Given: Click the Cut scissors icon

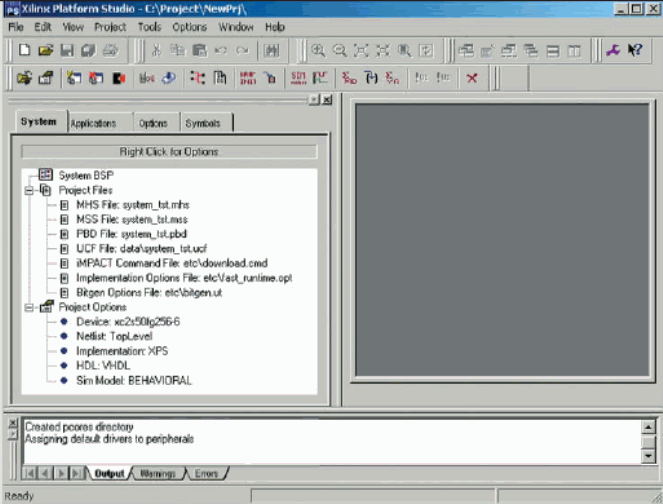Looking at the screenshot, I should click(x=155, y=50).
